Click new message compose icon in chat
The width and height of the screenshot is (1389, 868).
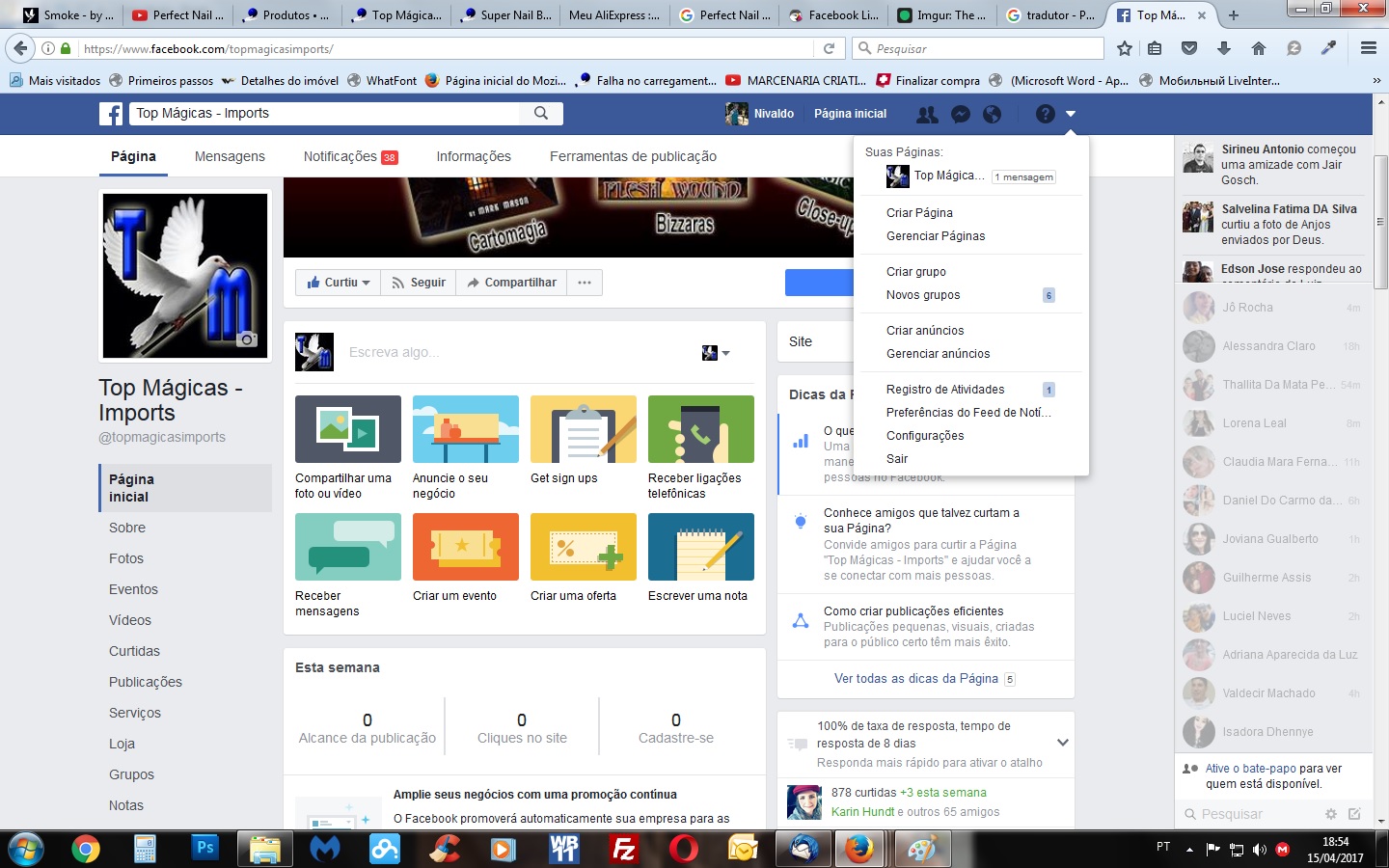(1354, 814)
